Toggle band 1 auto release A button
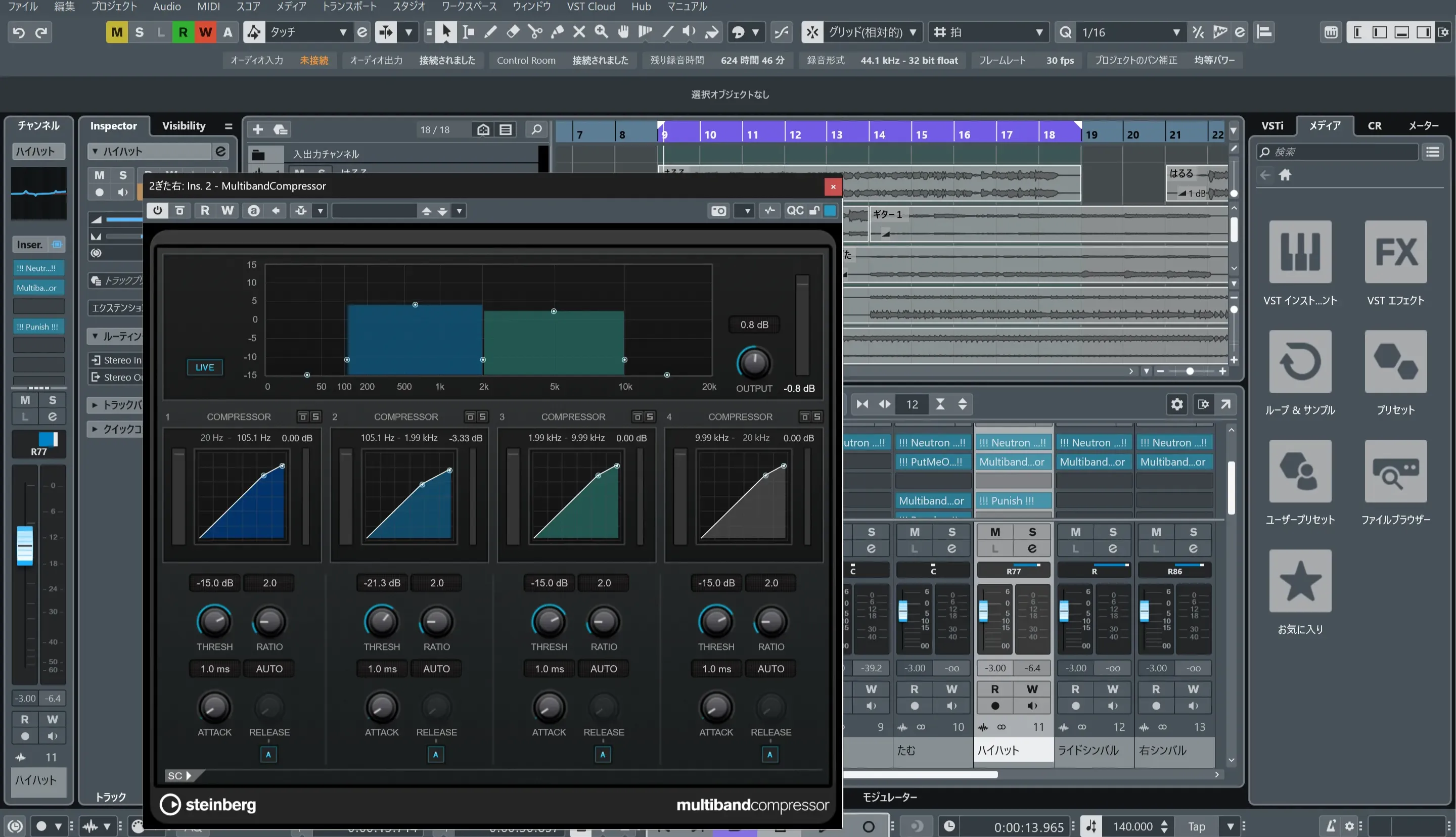This screenshot has width=1456, height=837. coord(268,754)
